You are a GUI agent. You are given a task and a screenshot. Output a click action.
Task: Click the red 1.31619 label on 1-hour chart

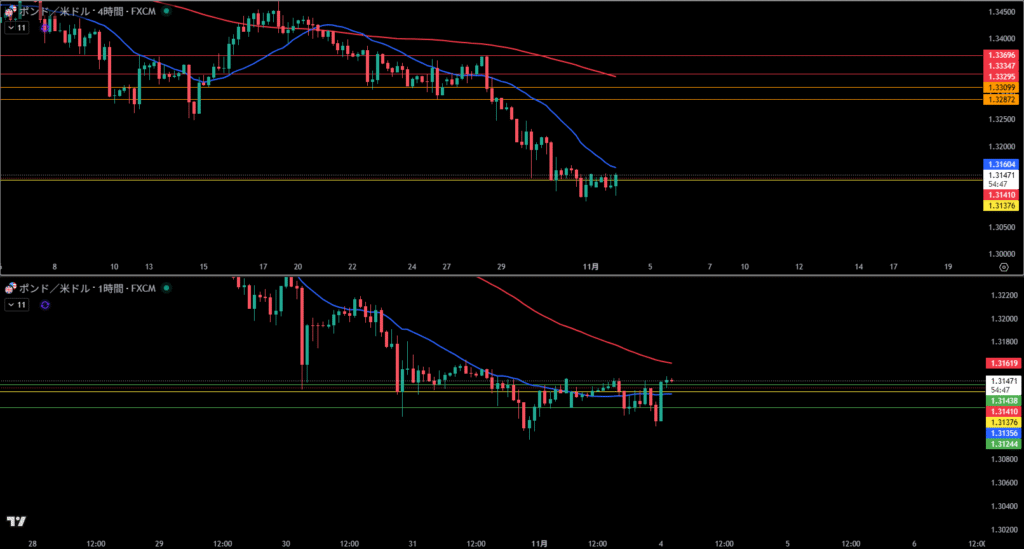coord(1003,363)
